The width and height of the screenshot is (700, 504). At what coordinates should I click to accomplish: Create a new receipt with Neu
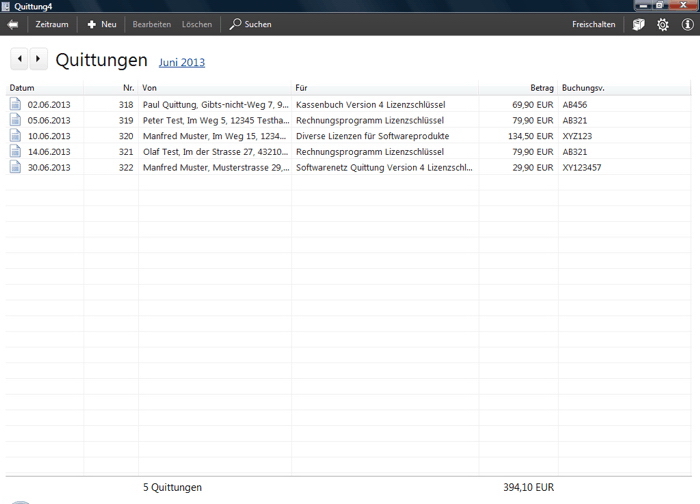(102, 24)
